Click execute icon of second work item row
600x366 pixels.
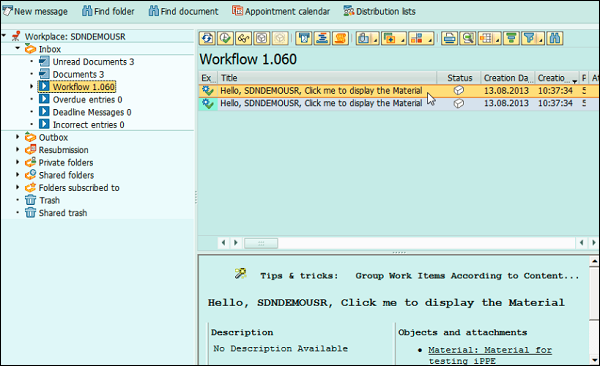coord(208,103)
